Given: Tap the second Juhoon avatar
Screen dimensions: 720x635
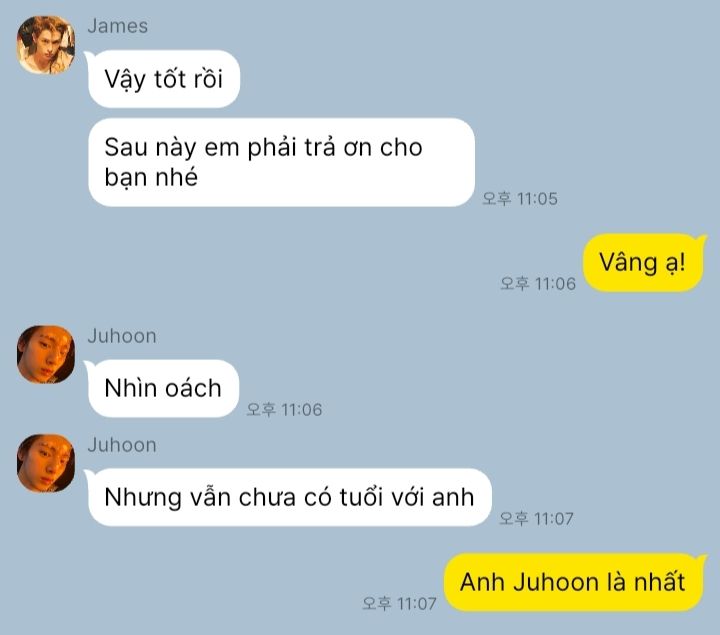Looking at the screenshot, I should [x=46, y=463].
